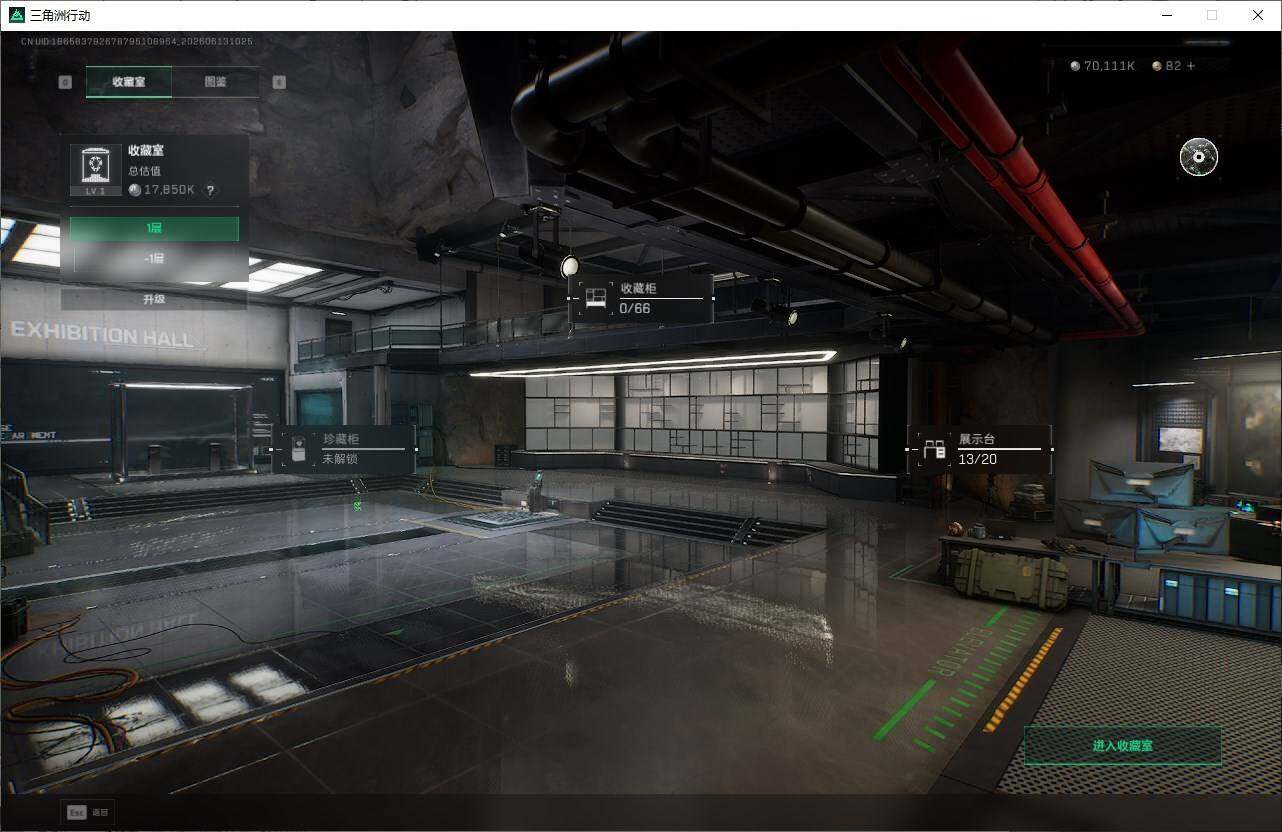The image size is (1282, 832).
Task: Click the gold coin icon beside 82
Action: click(1157, 66)
